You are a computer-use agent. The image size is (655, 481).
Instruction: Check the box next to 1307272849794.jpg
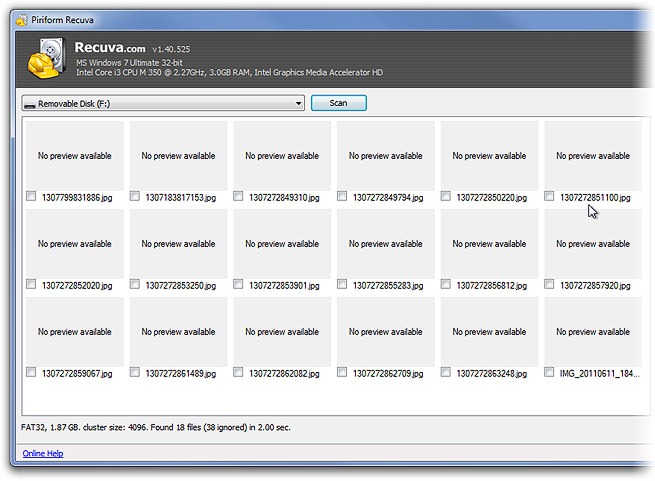pyautogui.click(x=342, y=196)
